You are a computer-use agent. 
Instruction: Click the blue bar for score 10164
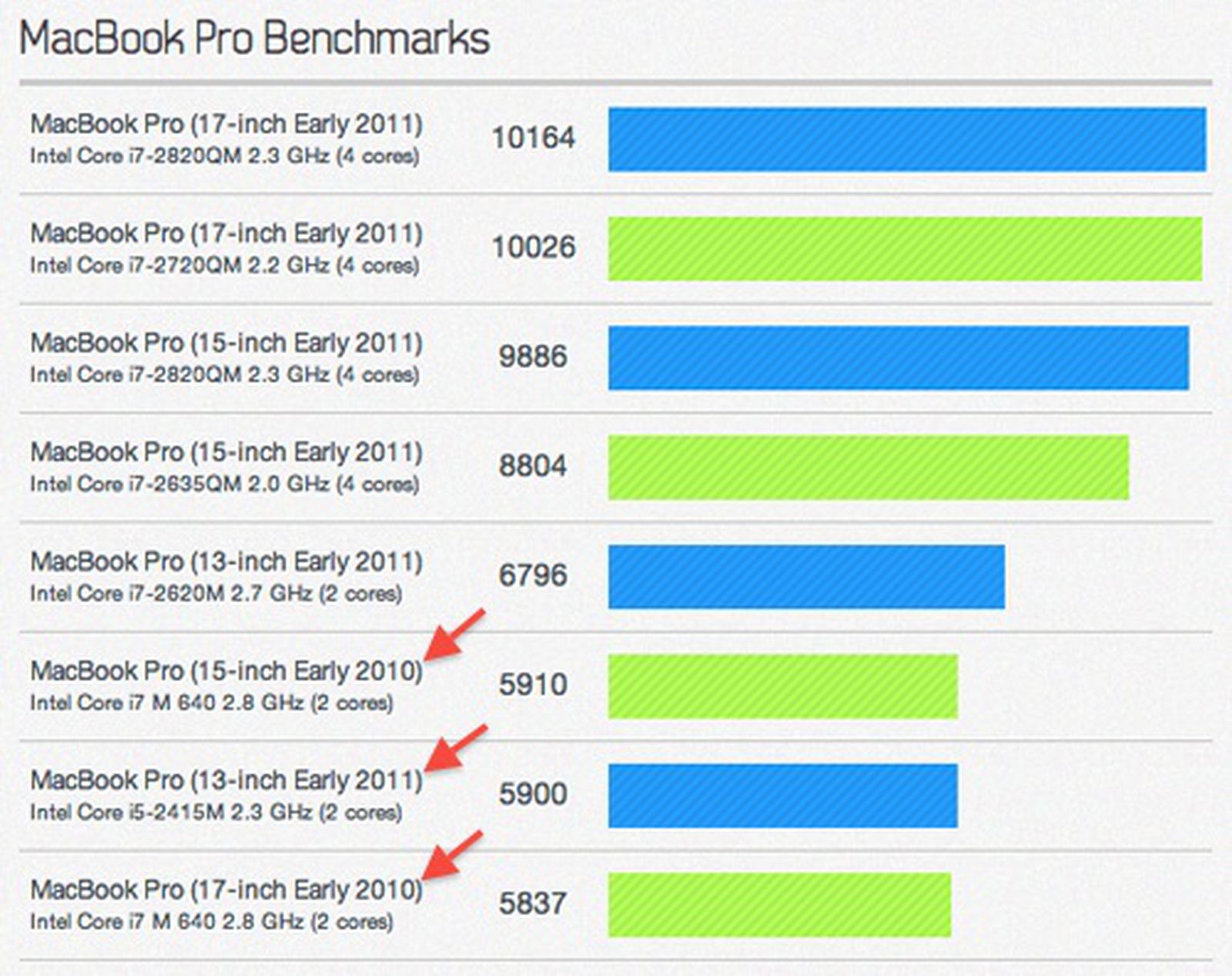906,139
